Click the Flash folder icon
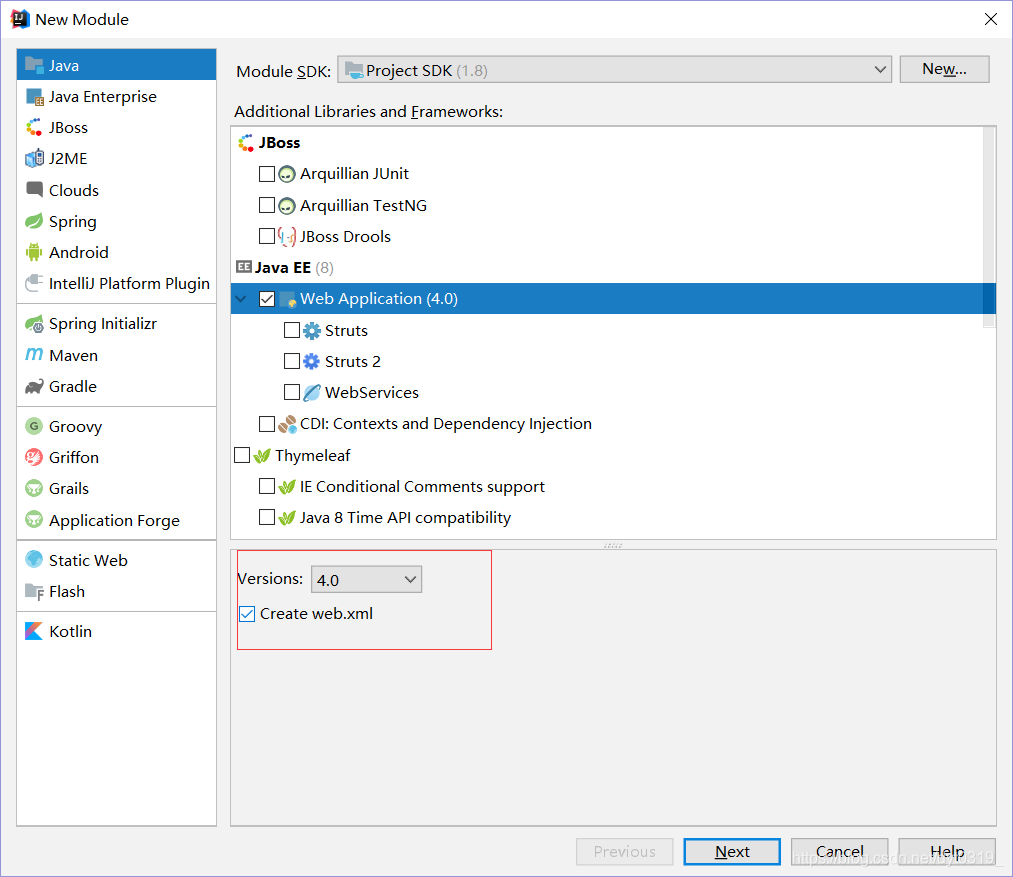The height and width of the screenshot is (877, 1013). coord(34,591)
